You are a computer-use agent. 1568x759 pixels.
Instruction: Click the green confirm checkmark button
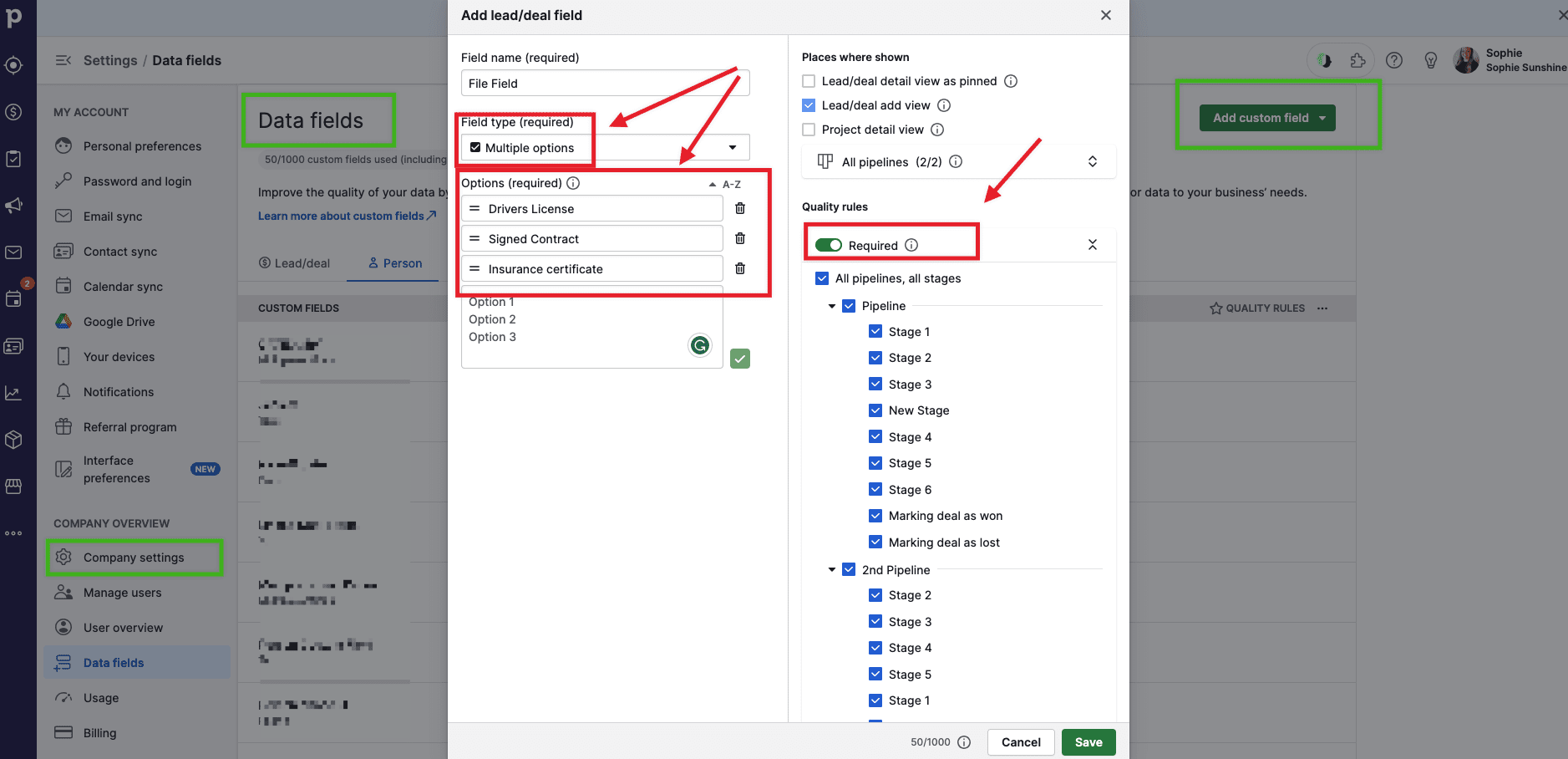(739, 359)
